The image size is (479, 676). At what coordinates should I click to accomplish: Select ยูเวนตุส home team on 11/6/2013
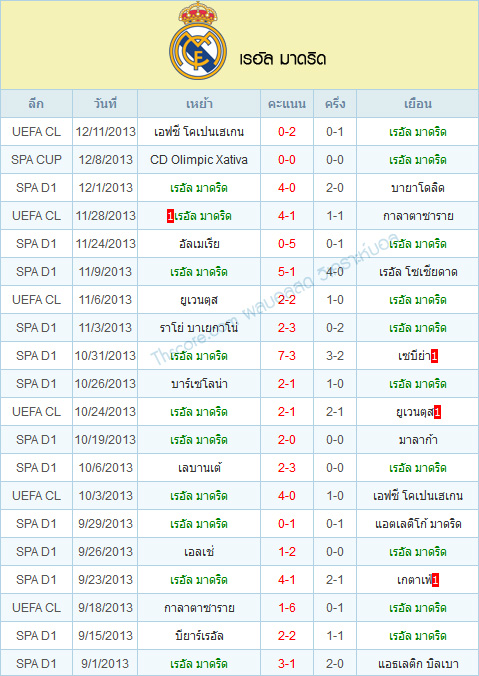click(x=199, y=300)
